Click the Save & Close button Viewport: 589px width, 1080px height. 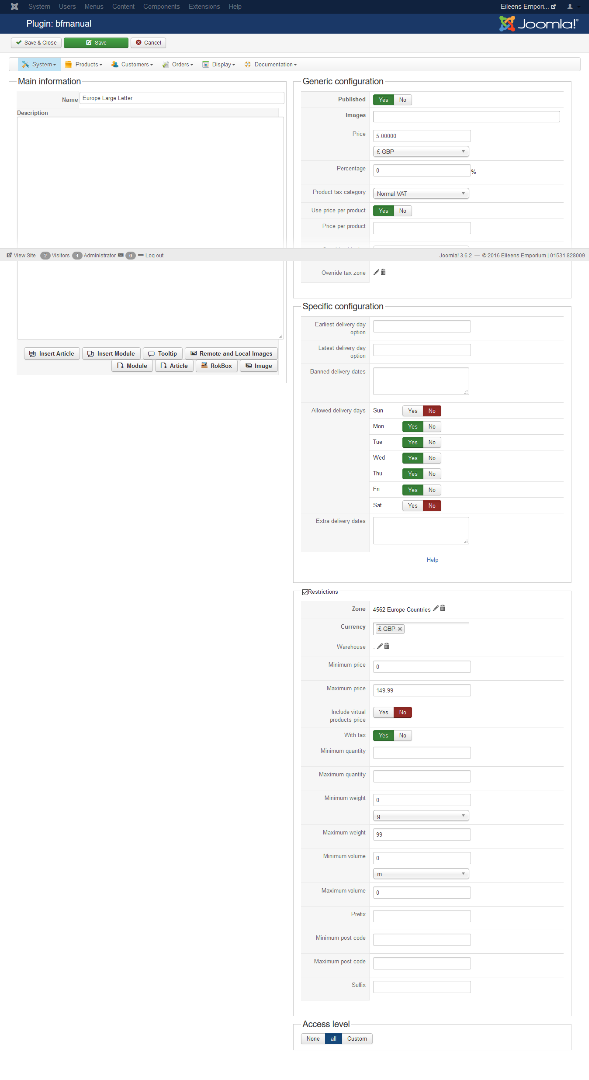(37, 43)
